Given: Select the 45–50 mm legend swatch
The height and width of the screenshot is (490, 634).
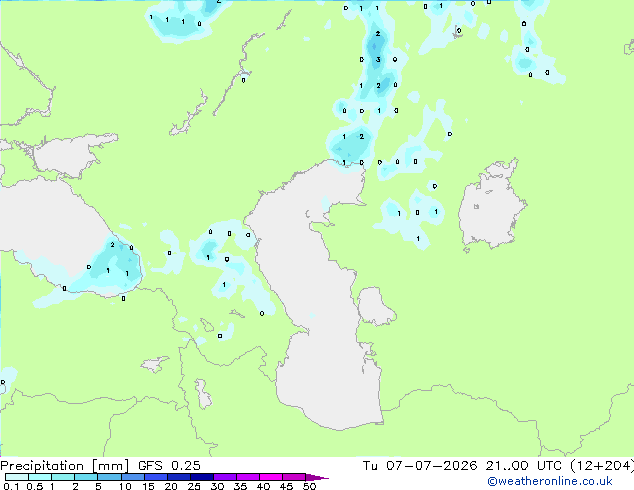Looking at the screenshot, I should tap(294, 477).
